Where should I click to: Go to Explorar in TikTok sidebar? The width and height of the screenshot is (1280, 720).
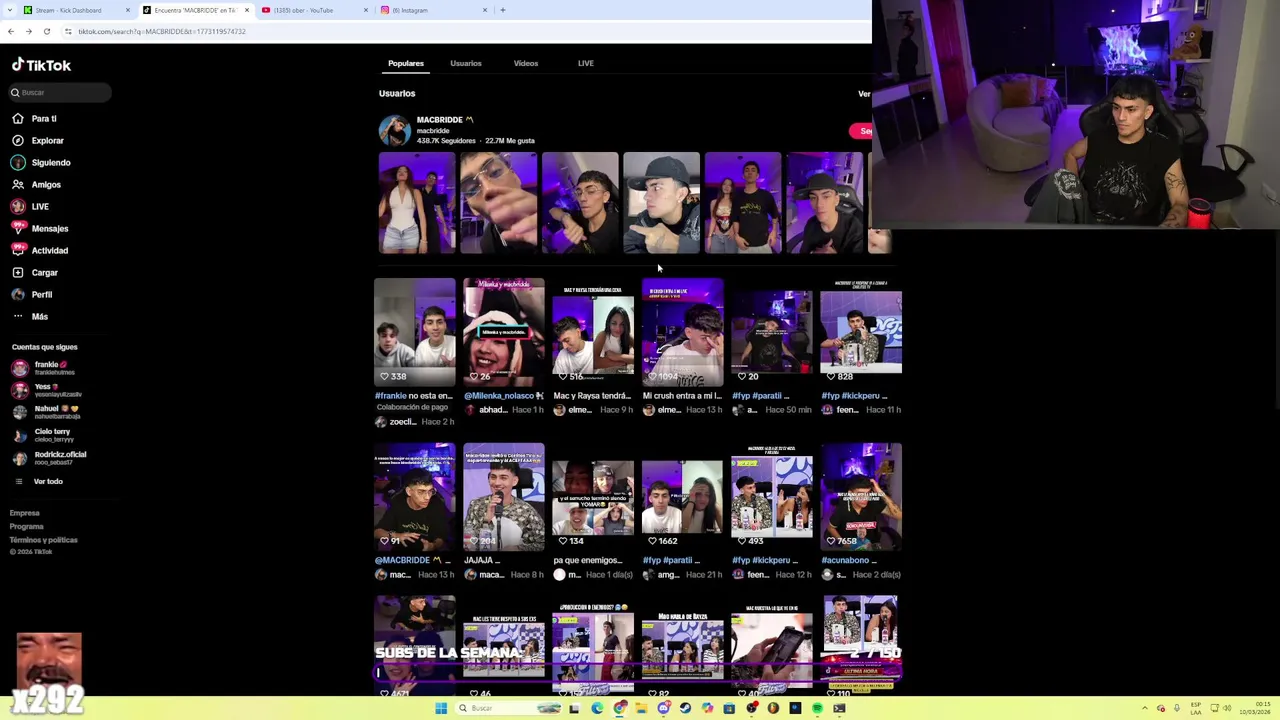point(38,140)
